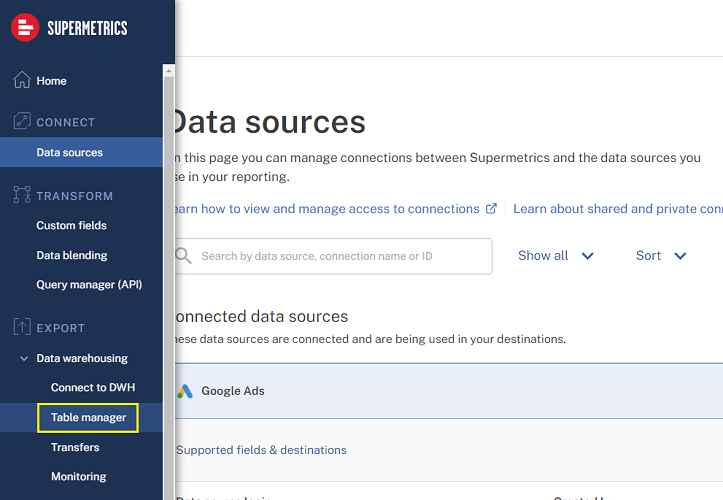Click the Supermetrics logo icon
Screen dimensions: 723x500
pos(25,28)
